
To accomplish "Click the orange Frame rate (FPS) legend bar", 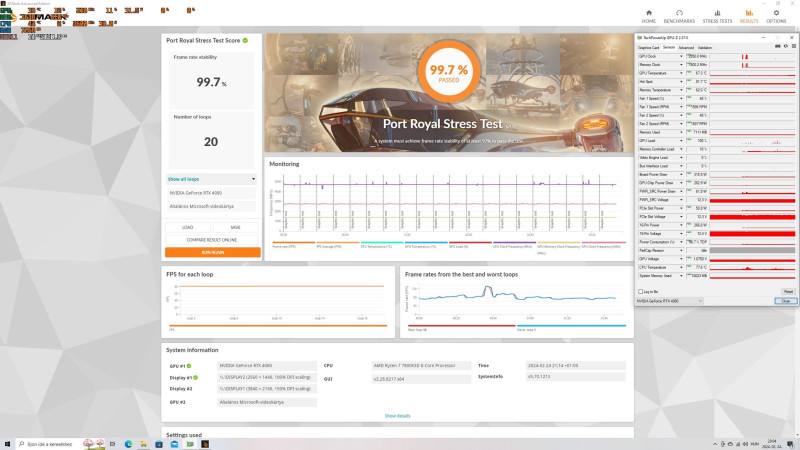I will click(x=294, y=243).
